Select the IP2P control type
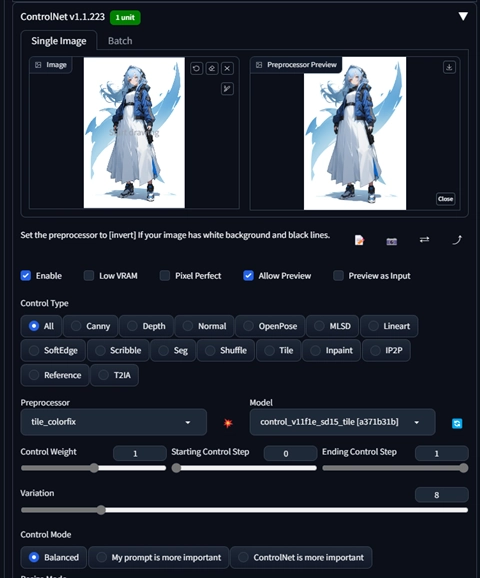 [386, 351]
